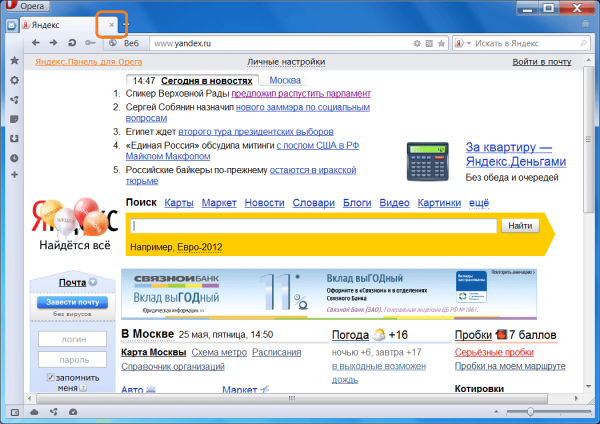600x424 pixels.
Task: Open the Notes panel in sidebar
Action: click(x=14, y=119)
